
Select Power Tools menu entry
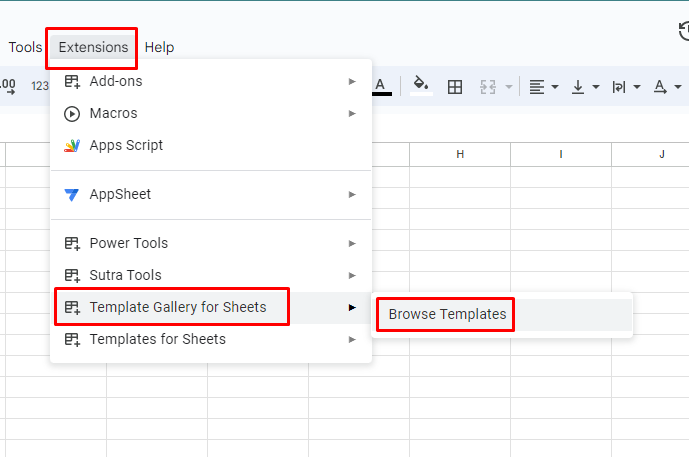click(211, 243)
